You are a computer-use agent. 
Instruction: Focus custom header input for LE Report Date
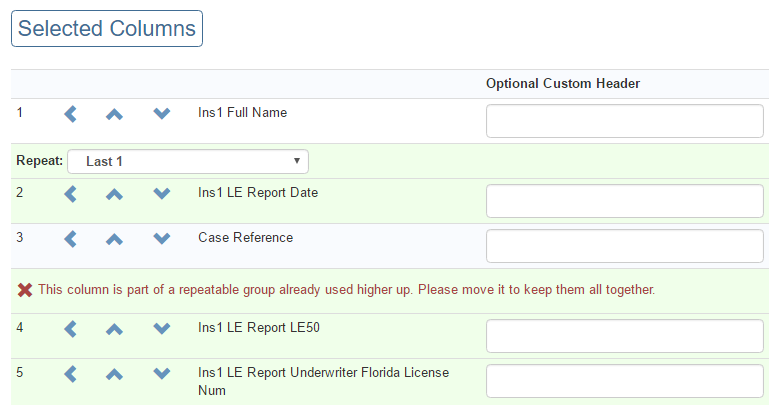(x=624, y=201)
